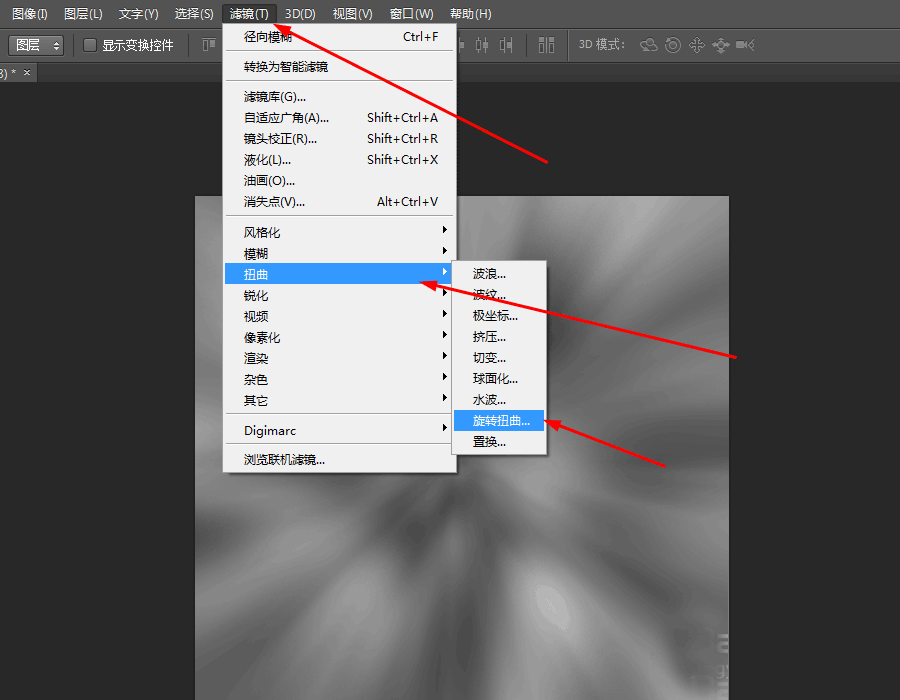The image size is (900, 700).
Task: Choose 旋转扭曲 from the distort submenu
Action: click(498, 420)
